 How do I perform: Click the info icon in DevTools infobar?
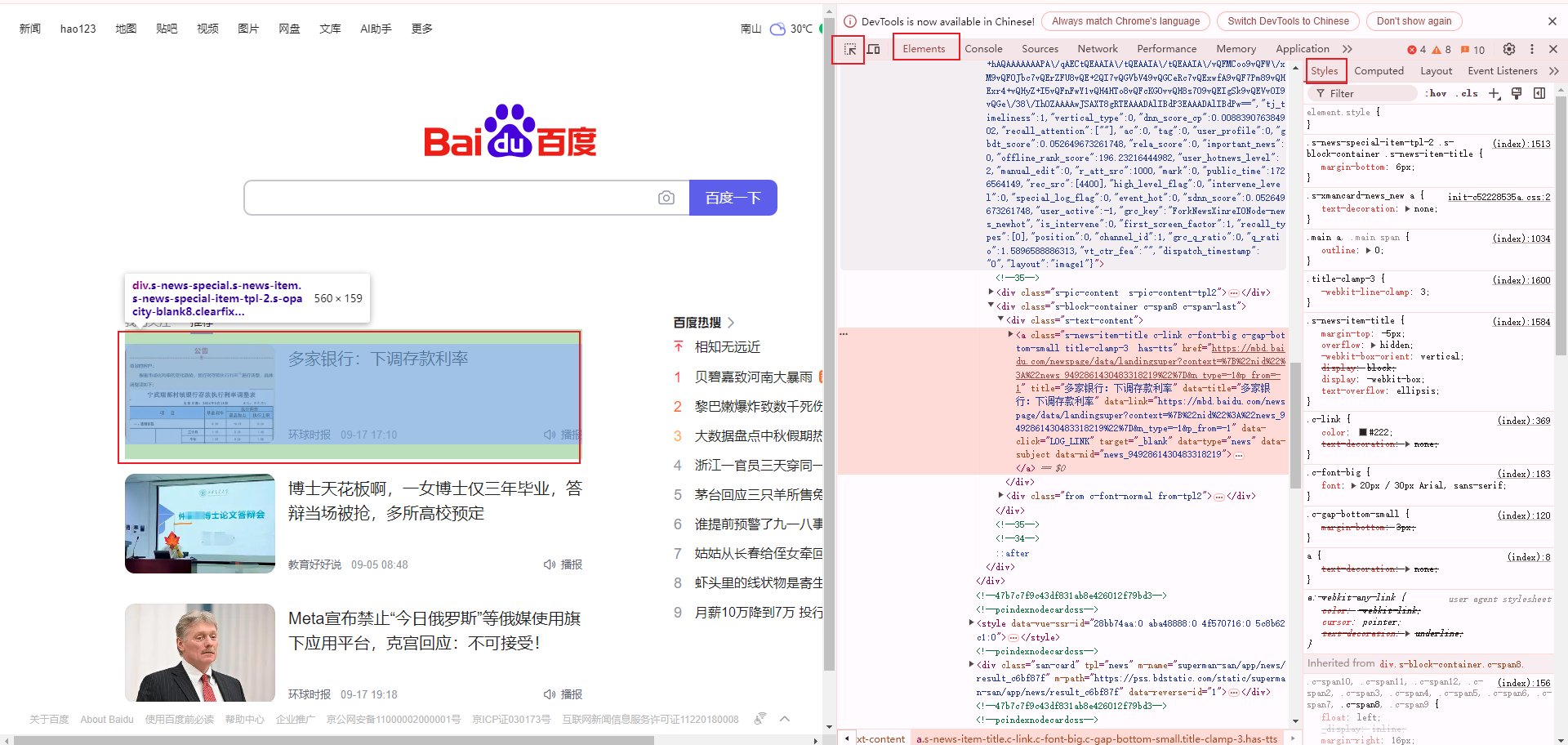[x=850, y=21]
